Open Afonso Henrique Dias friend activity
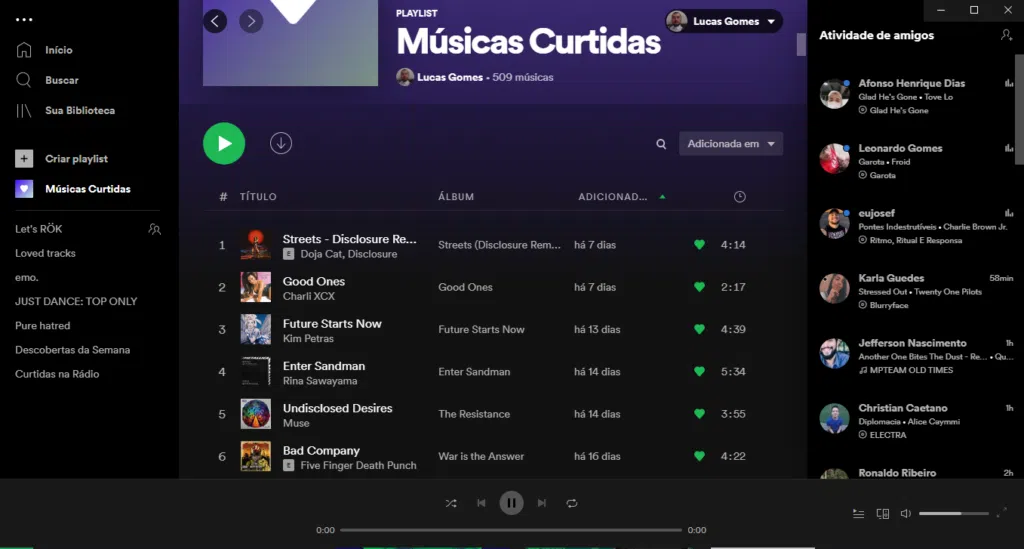1024x549 pixels. coord(916,96)
